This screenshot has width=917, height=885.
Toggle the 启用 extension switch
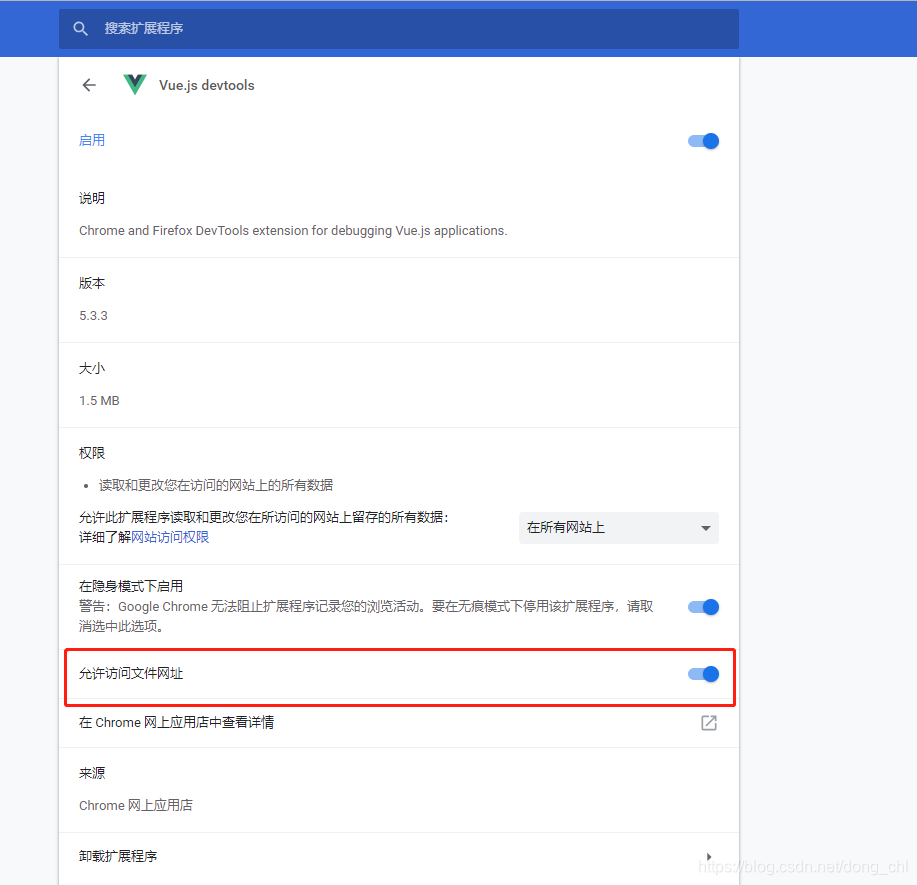[703, 141]
